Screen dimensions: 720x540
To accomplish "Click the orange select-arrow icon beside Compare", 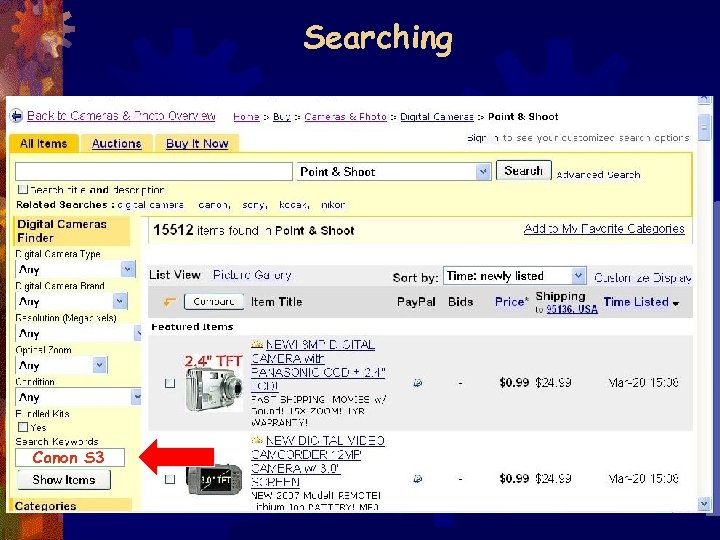I will click(169, 302).
